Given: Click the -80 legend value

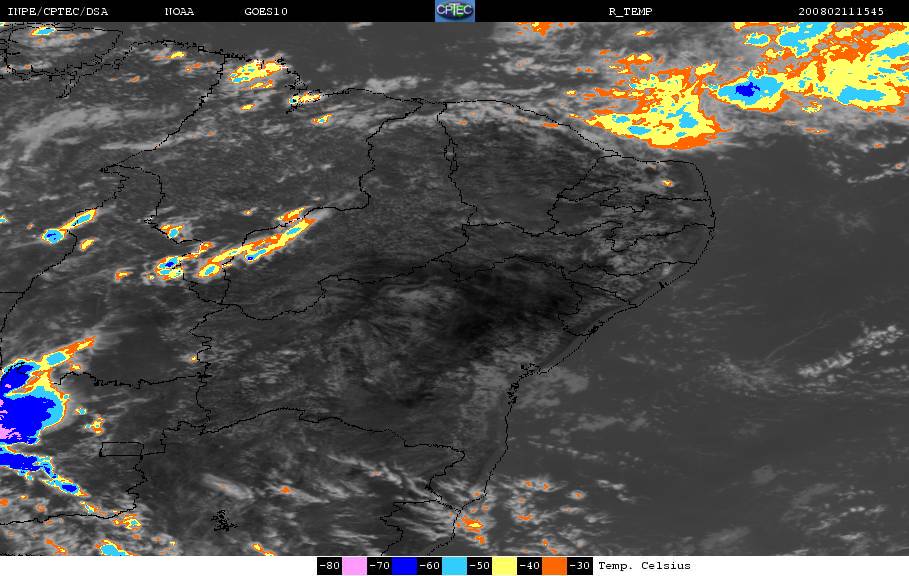Looking at the screenshot, I should point(329,566).
